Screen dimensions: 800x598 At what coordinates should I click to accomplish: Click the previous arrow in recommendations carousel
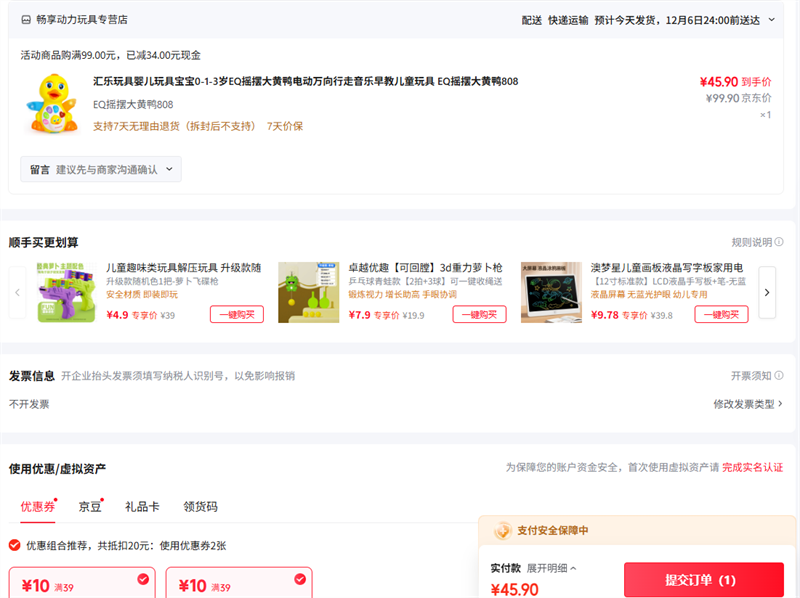point(17,293)
